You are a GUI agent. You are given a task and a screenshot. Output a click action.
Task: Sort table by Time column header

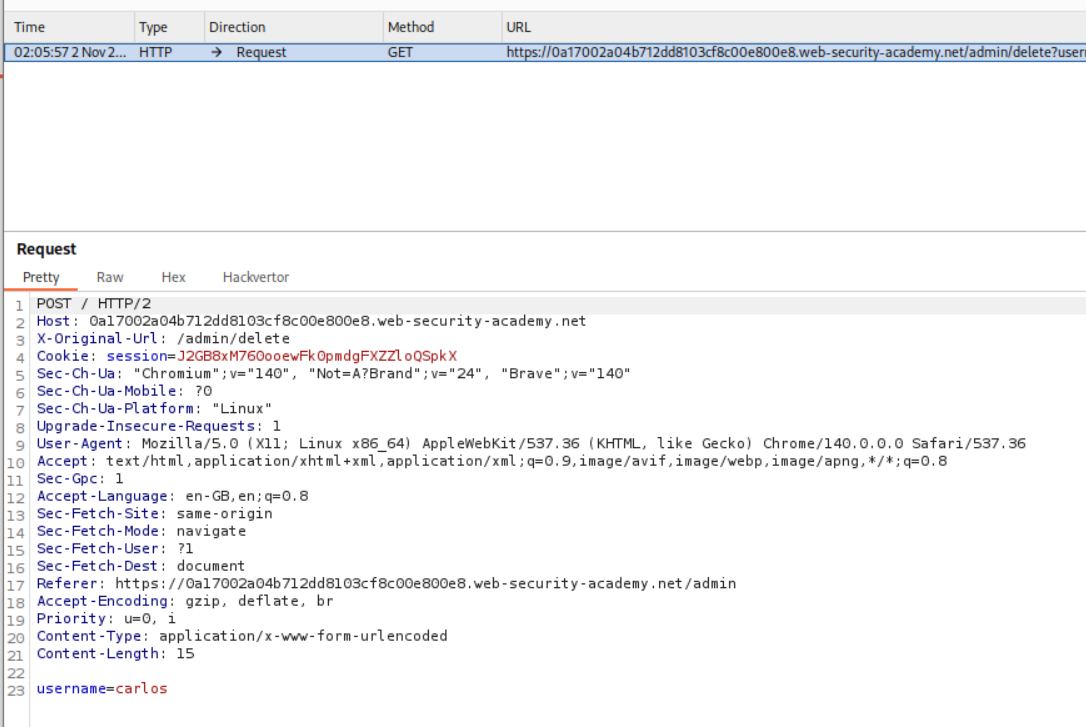click(x=30, y=27)
